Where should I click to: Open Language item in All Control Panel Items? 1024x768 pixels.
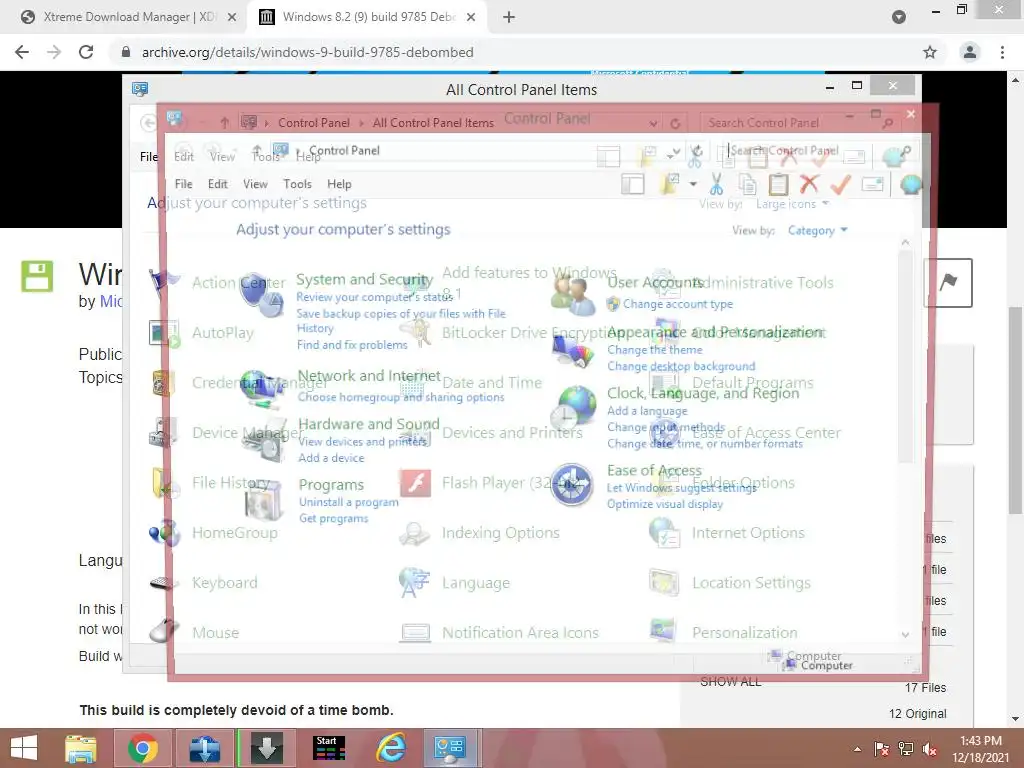click(455, 583)
